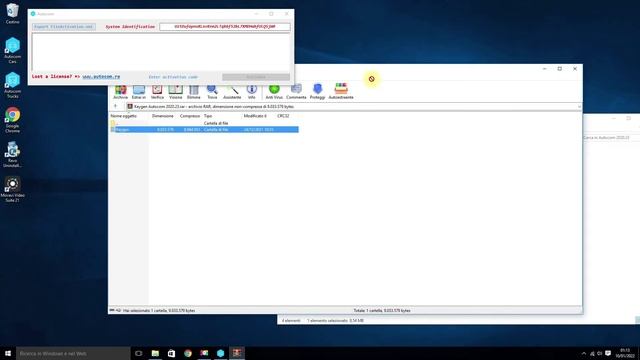Click the drive icon in WinRAR status bar
The height and width of the screenshot is (360, 640).
(112, 310)
